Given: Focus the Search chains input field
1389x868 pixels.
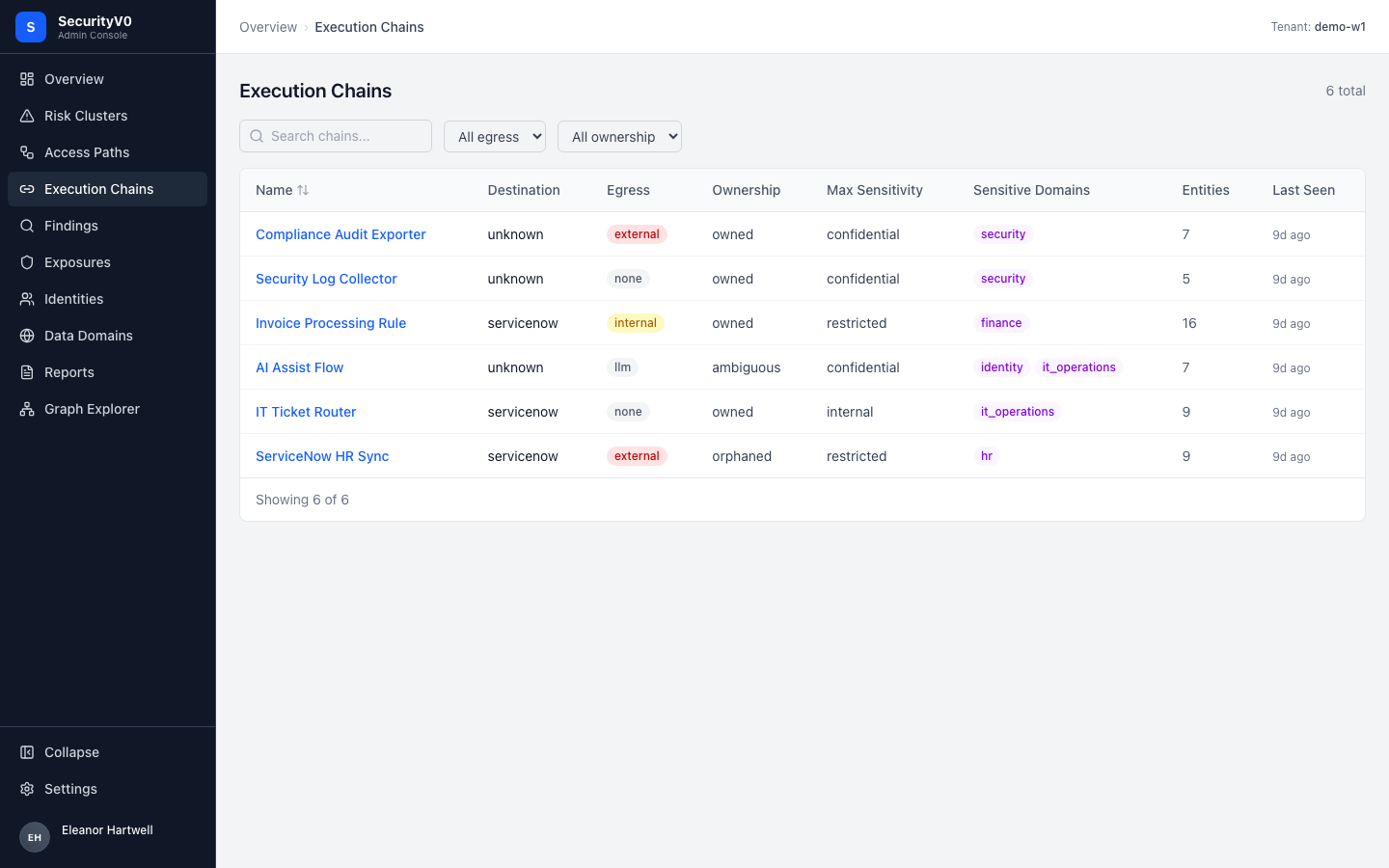Looking at the screenshot, I should [x=336, y=136].
